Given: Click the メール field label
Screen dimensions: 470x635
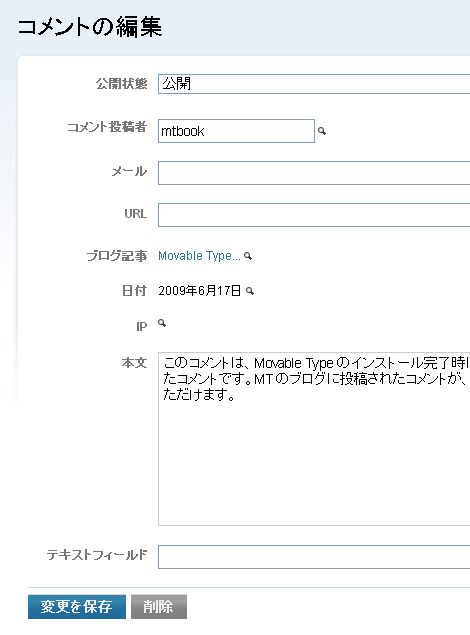Looking at the screenshot, I should pos(129,171).
